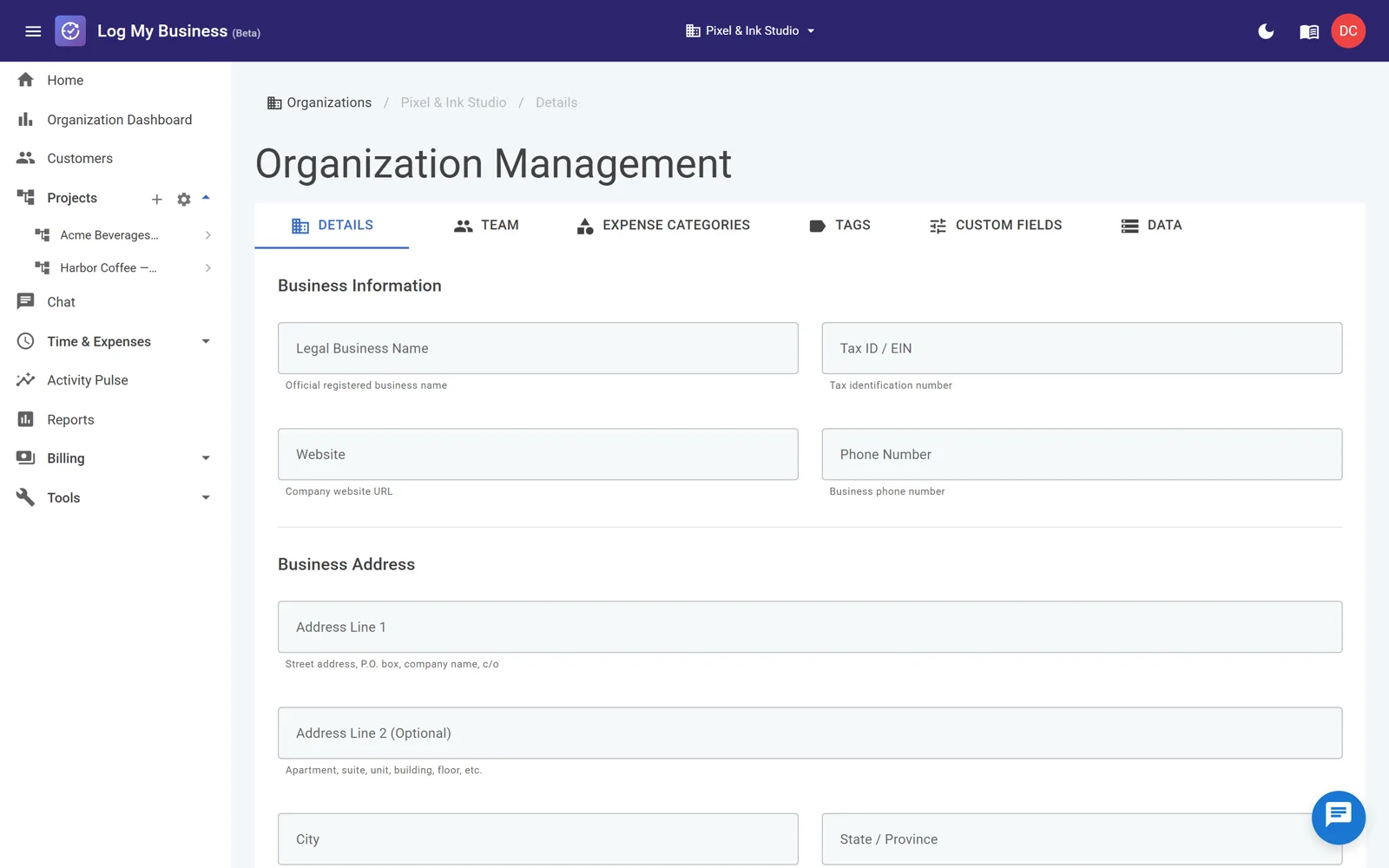The image size is (1389, 868).
Task: Open the hamburger navigation menu
Action: click(33, 31)
